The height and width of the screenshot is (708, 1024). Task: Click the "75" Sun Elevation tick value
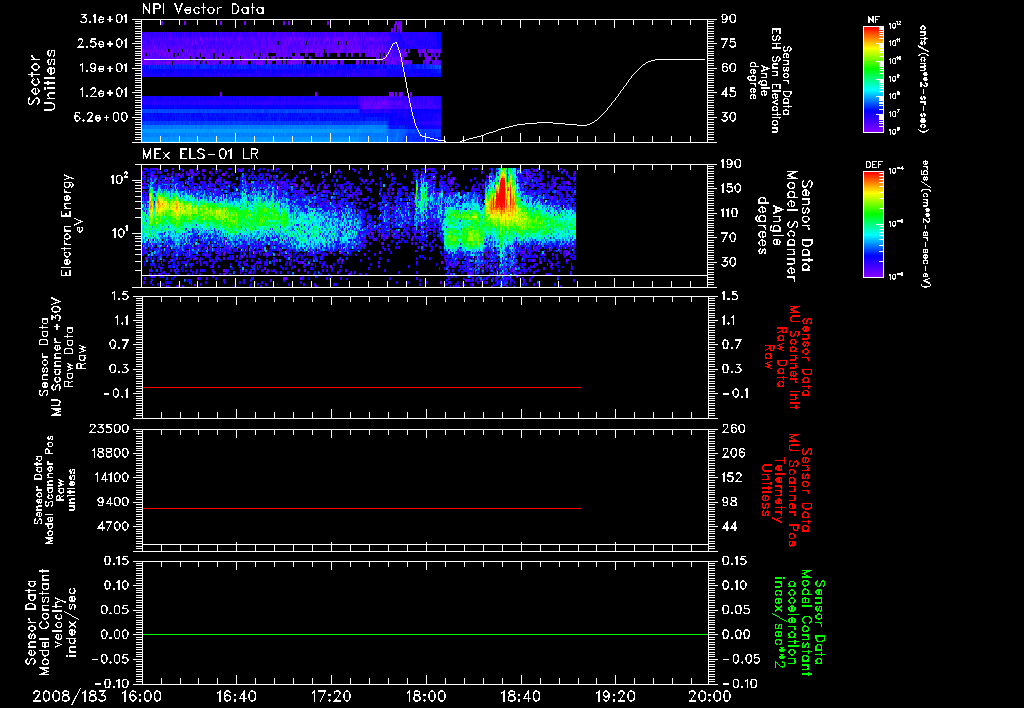(x=729, y=43)
